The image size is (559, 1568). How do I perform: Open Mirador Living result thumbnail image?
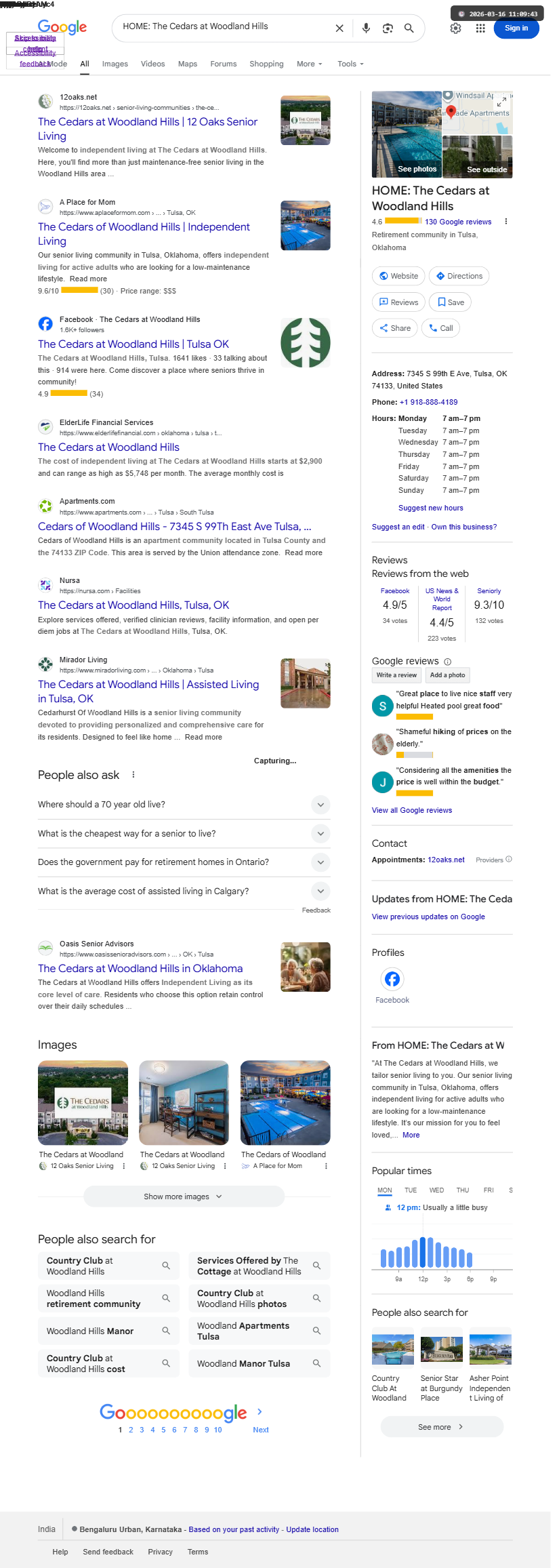(x=306, y=683)
